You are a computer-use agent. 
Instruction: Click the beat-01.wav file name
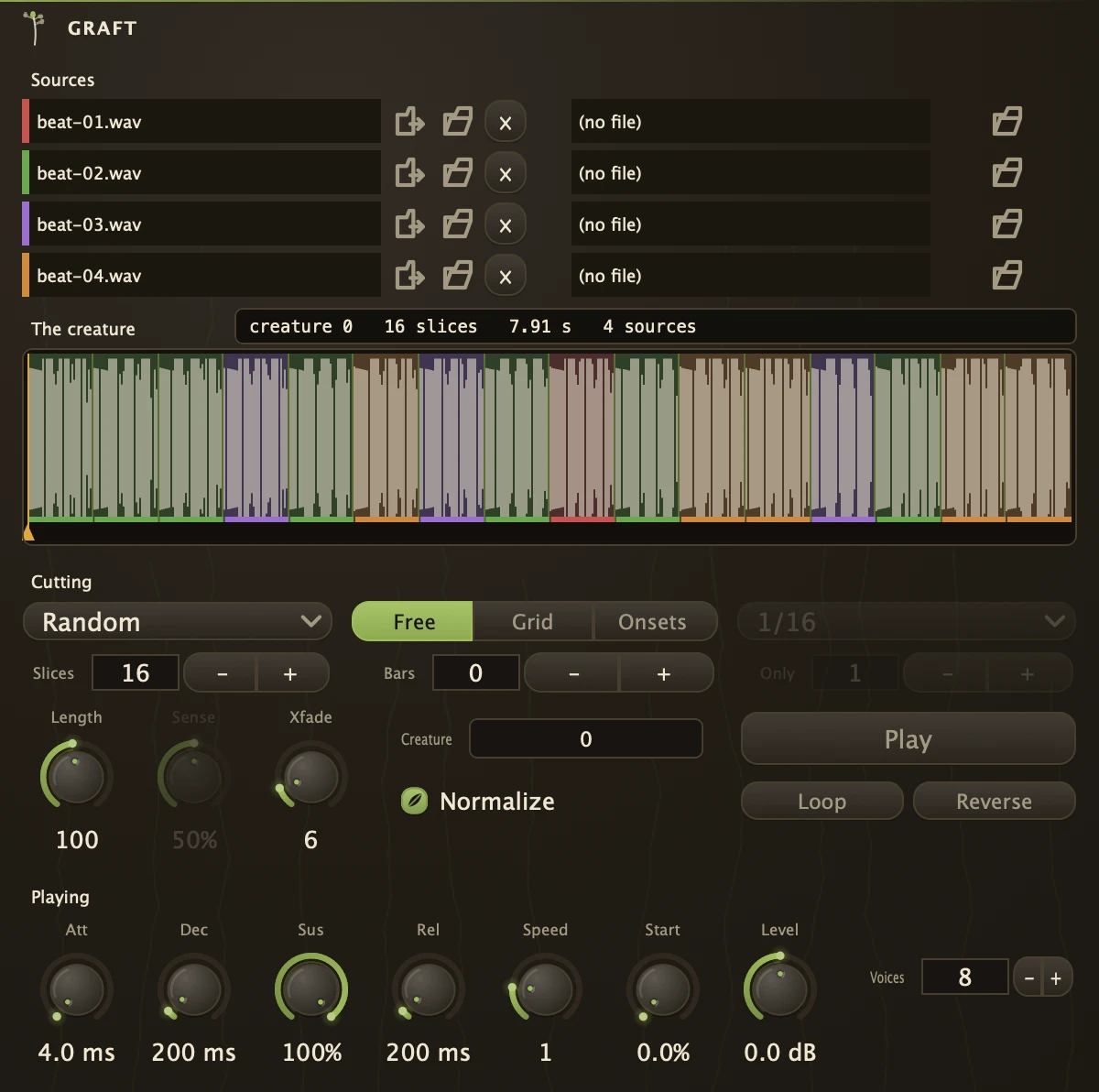(89, 122)
